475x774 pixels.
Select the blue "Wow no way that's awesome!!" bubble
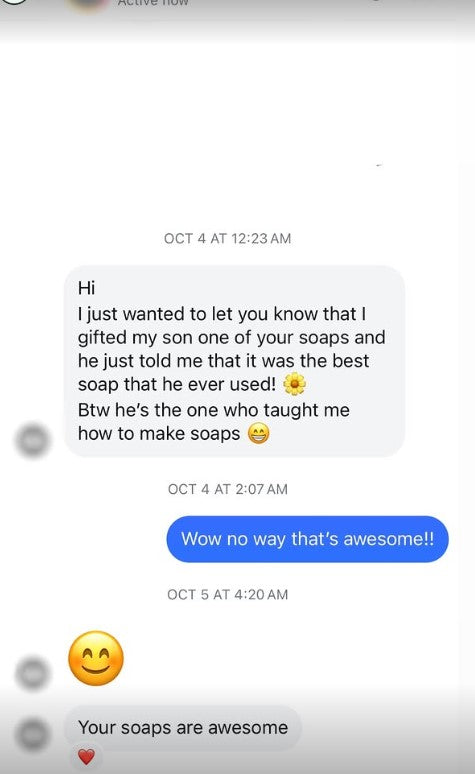pyautogui.click(x=308, y=539)
